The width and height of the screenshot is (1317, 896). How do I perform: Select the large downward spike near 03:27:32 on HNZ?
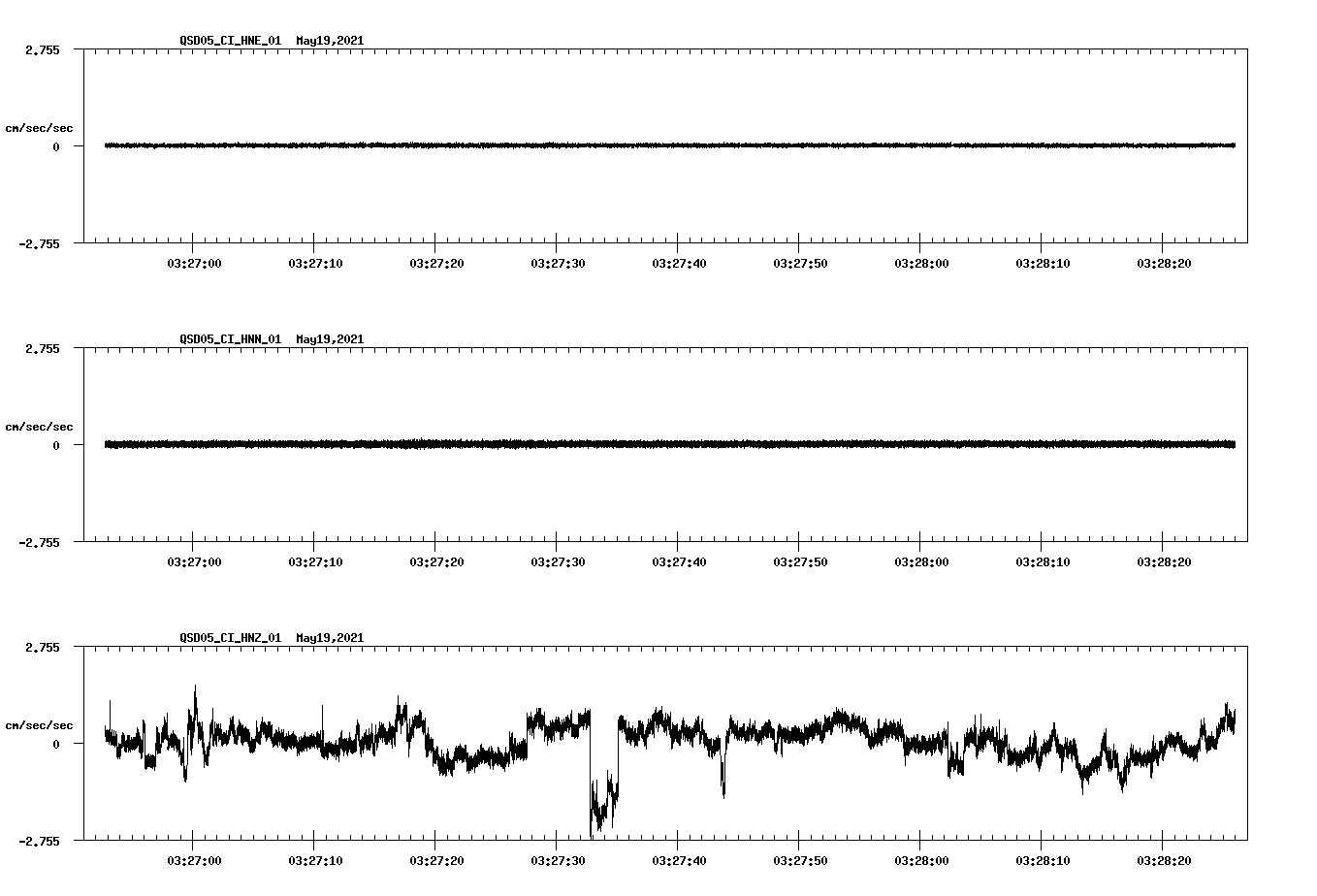coord(594,815)
